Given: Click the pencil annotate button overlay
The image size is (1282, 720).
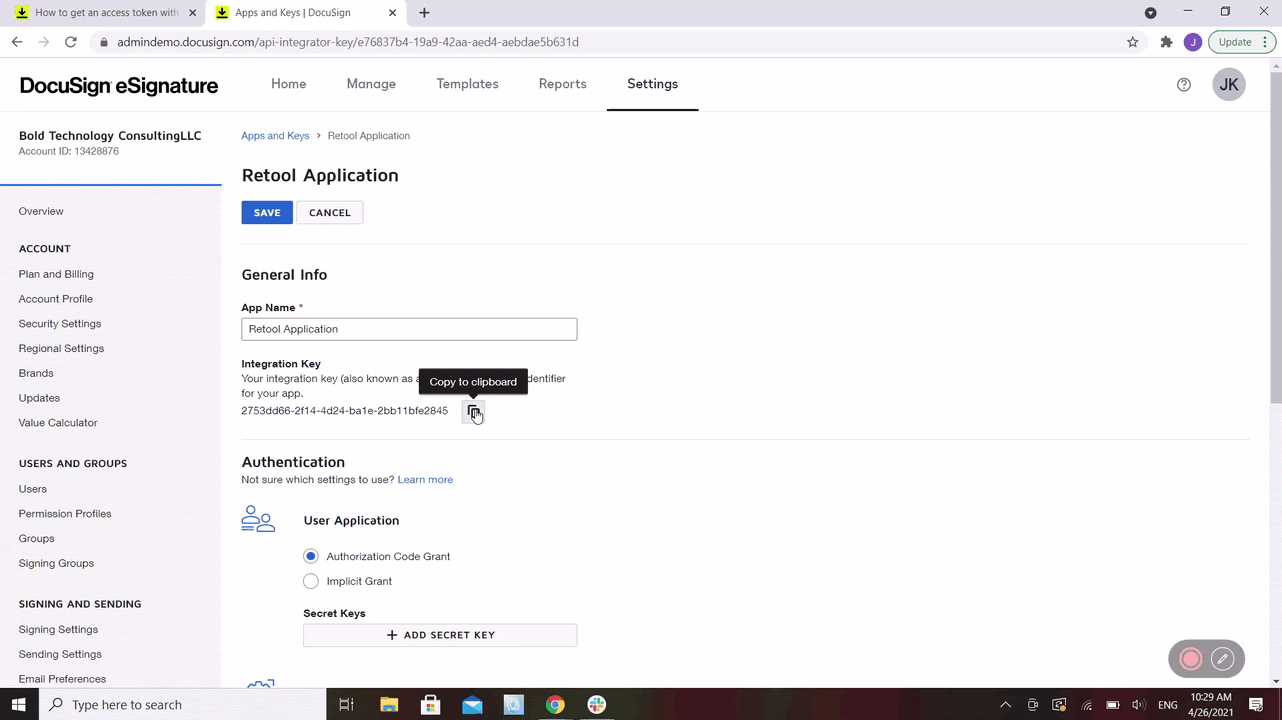Looking at the screenshot, I should [1222, 659].
